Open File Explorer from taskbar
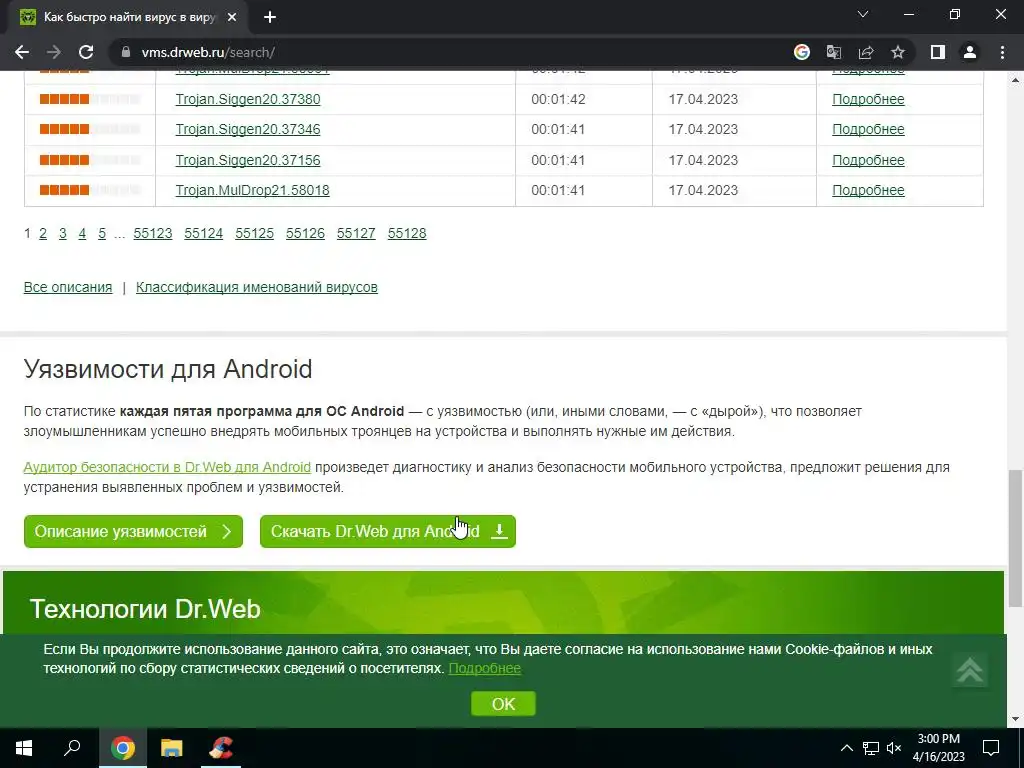 pos(172,748)
